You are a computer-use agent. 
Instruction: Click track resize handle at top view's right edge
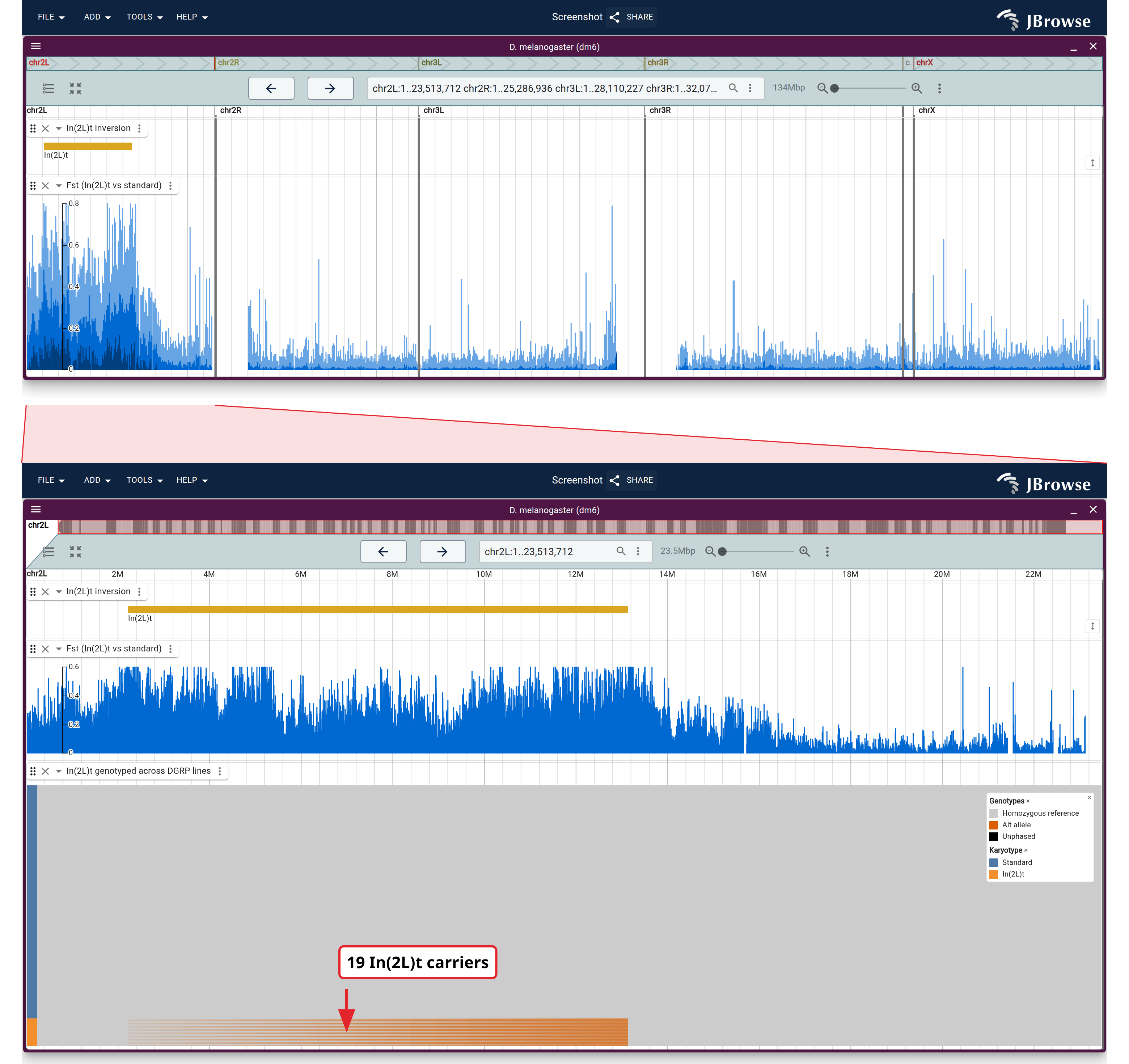(1093, 163)
